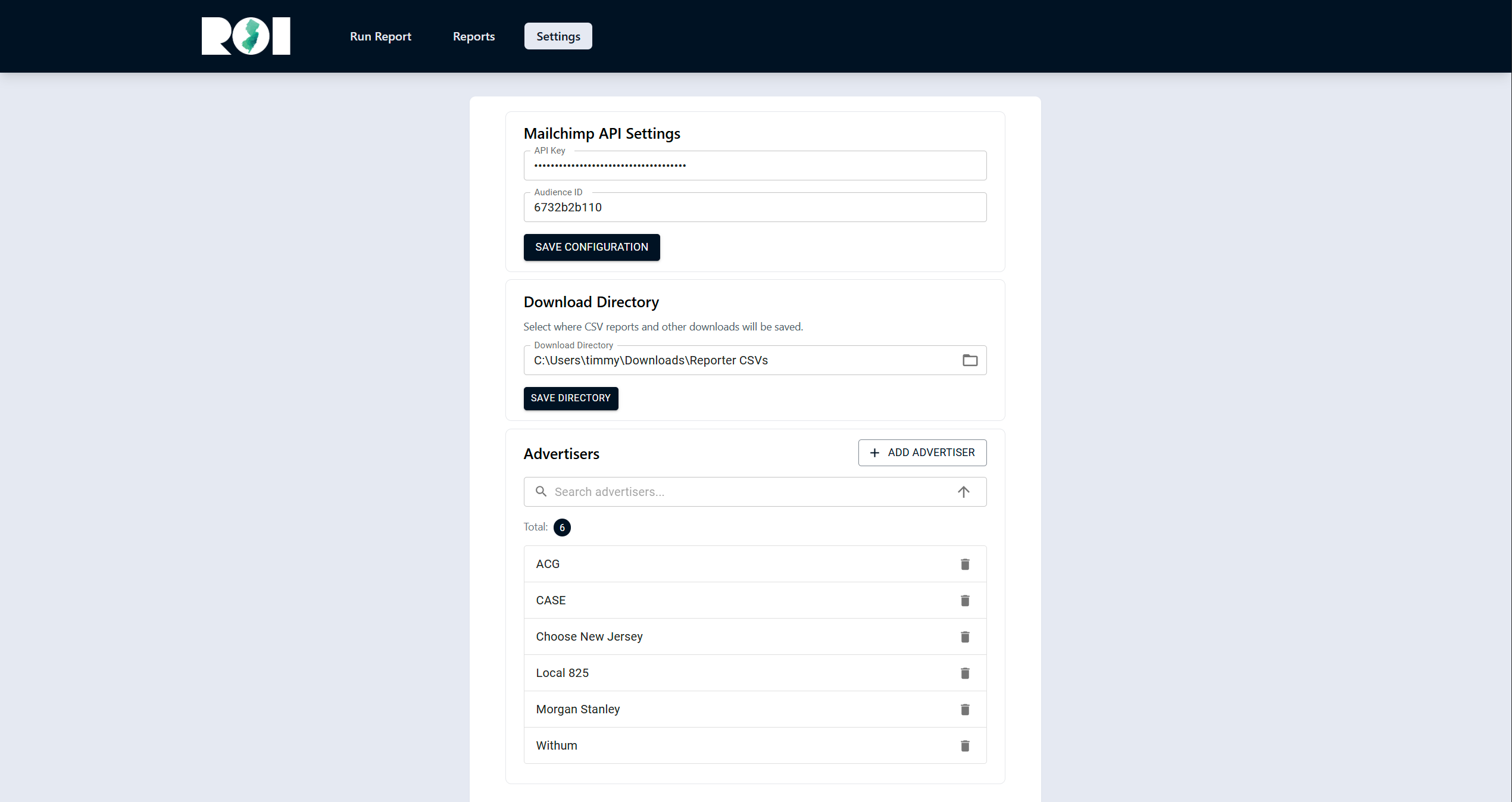Click the total count badge 6
This screenshot has height=802, width=1512.
click(562, 528)
